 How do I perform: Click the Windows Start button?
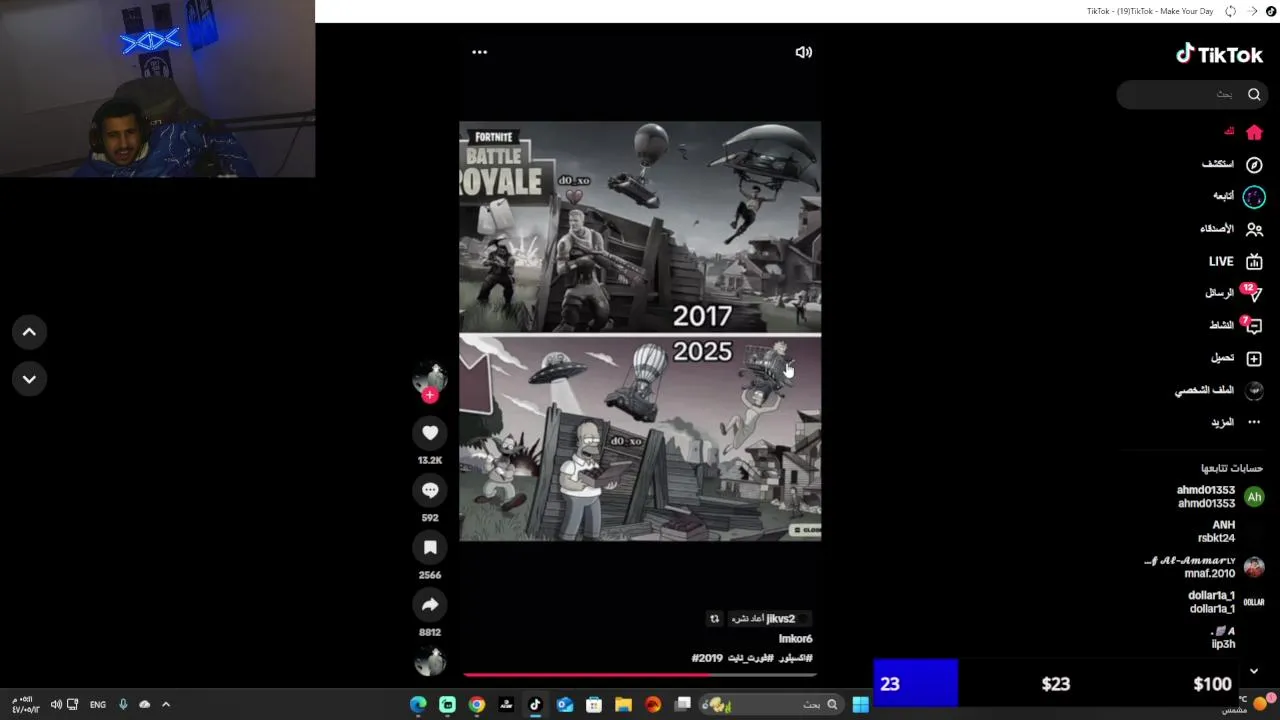click(x=860, y=705)
